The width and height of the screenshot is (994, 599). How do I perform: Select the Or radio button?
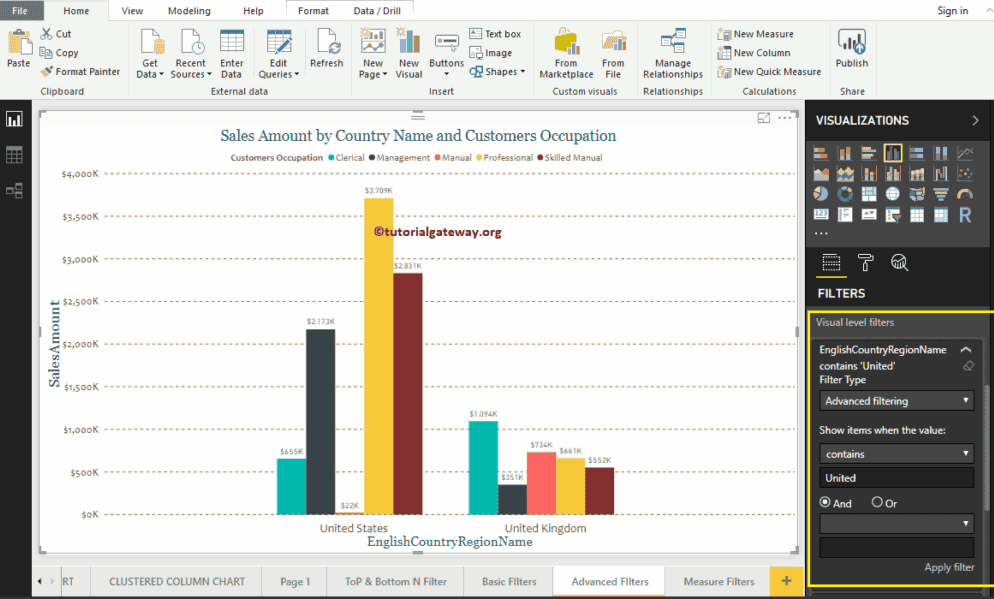877,503
